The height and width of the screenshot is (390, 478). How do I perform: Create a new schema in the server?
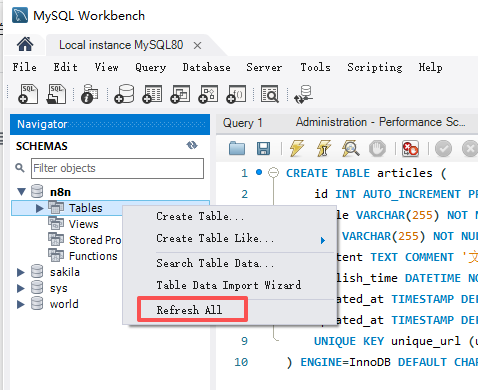tap(124, 94)
